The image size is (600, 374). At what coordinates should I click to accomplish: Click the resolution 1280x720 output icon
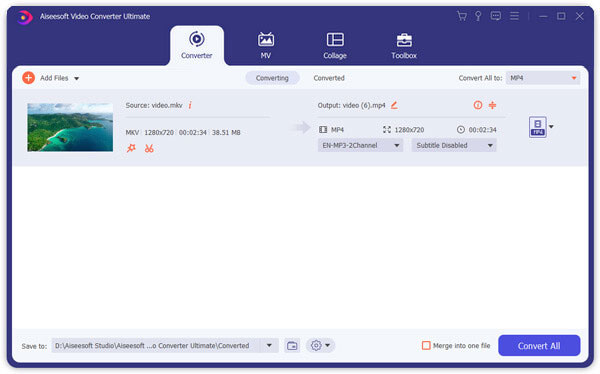pyautogui.click(x=387, y=130)
